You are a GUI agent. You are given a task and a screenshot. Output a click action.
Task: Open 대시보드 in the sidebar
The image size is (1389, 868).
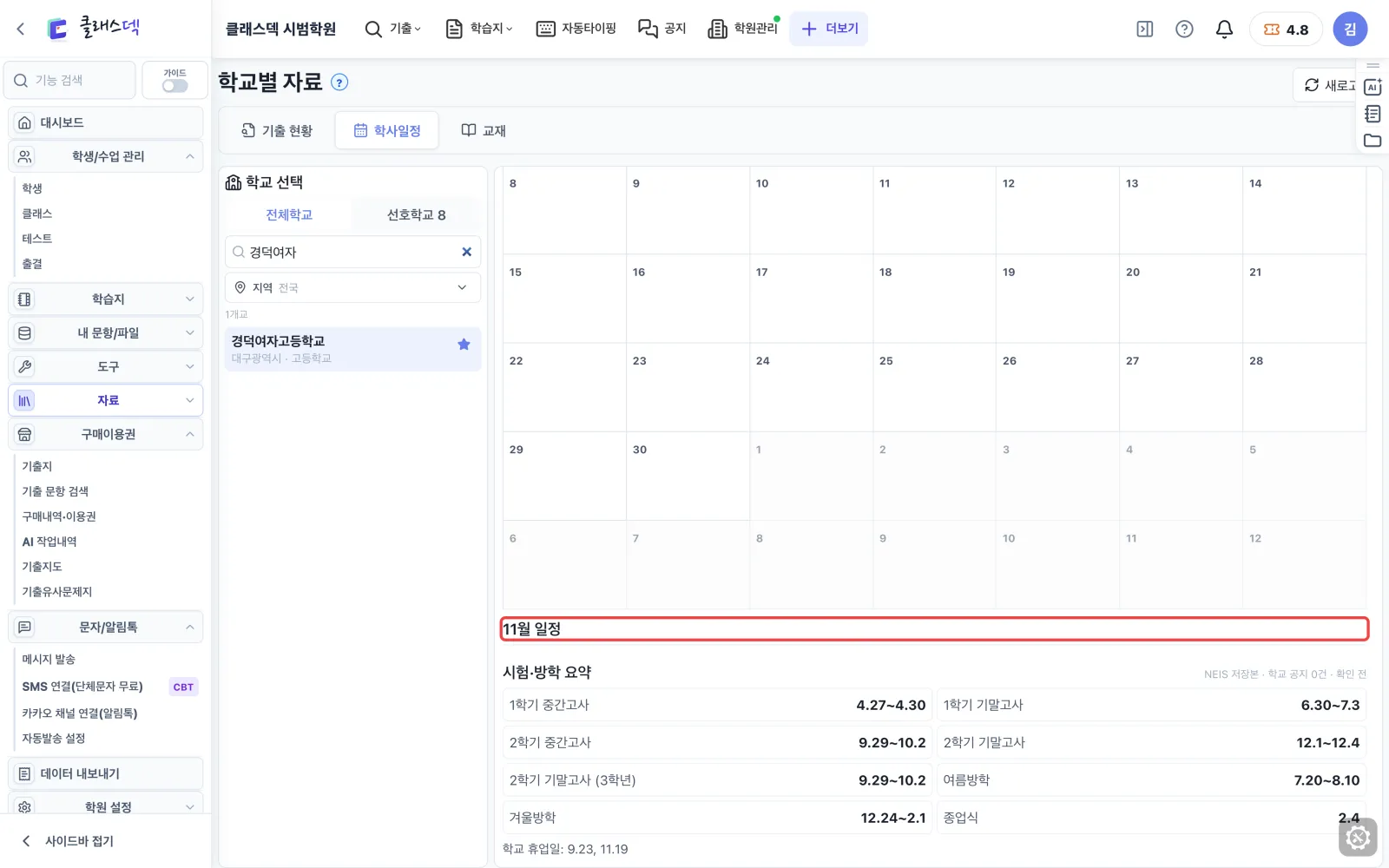pos(106,122)
